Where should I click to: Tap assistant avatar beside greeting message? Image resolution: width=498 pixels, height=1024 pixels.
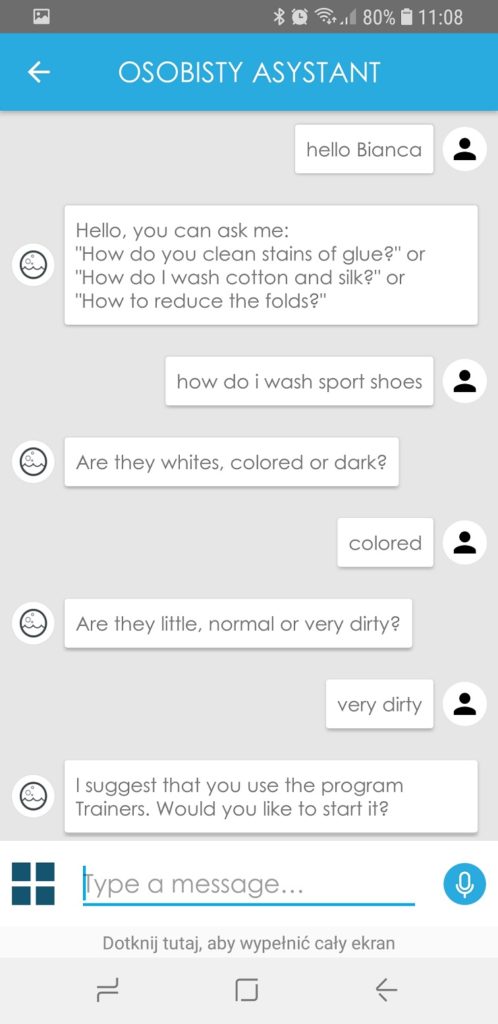point(33,265)
